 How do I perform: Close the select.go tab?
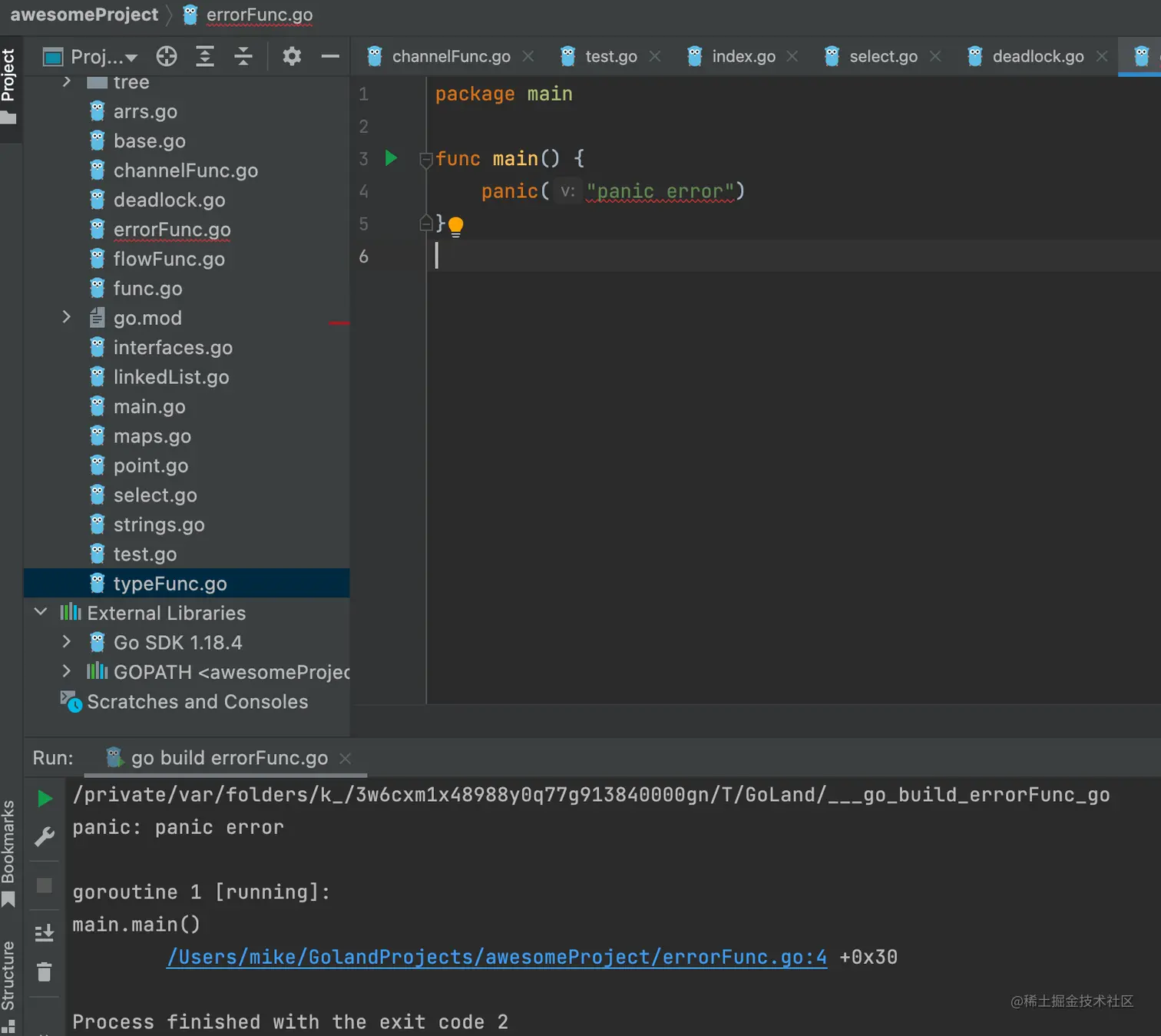pos(935,56)
